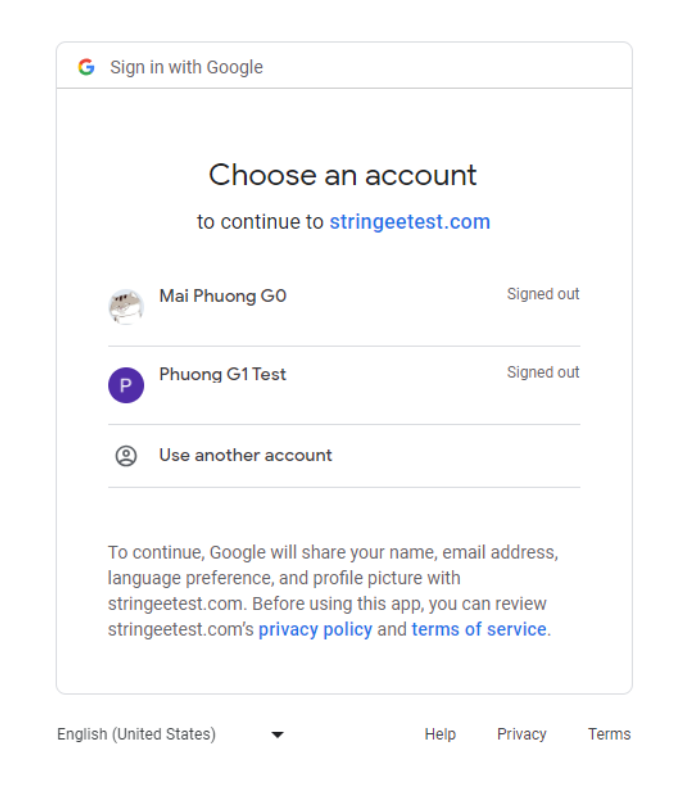Click the purple P avatar icon

126,385
